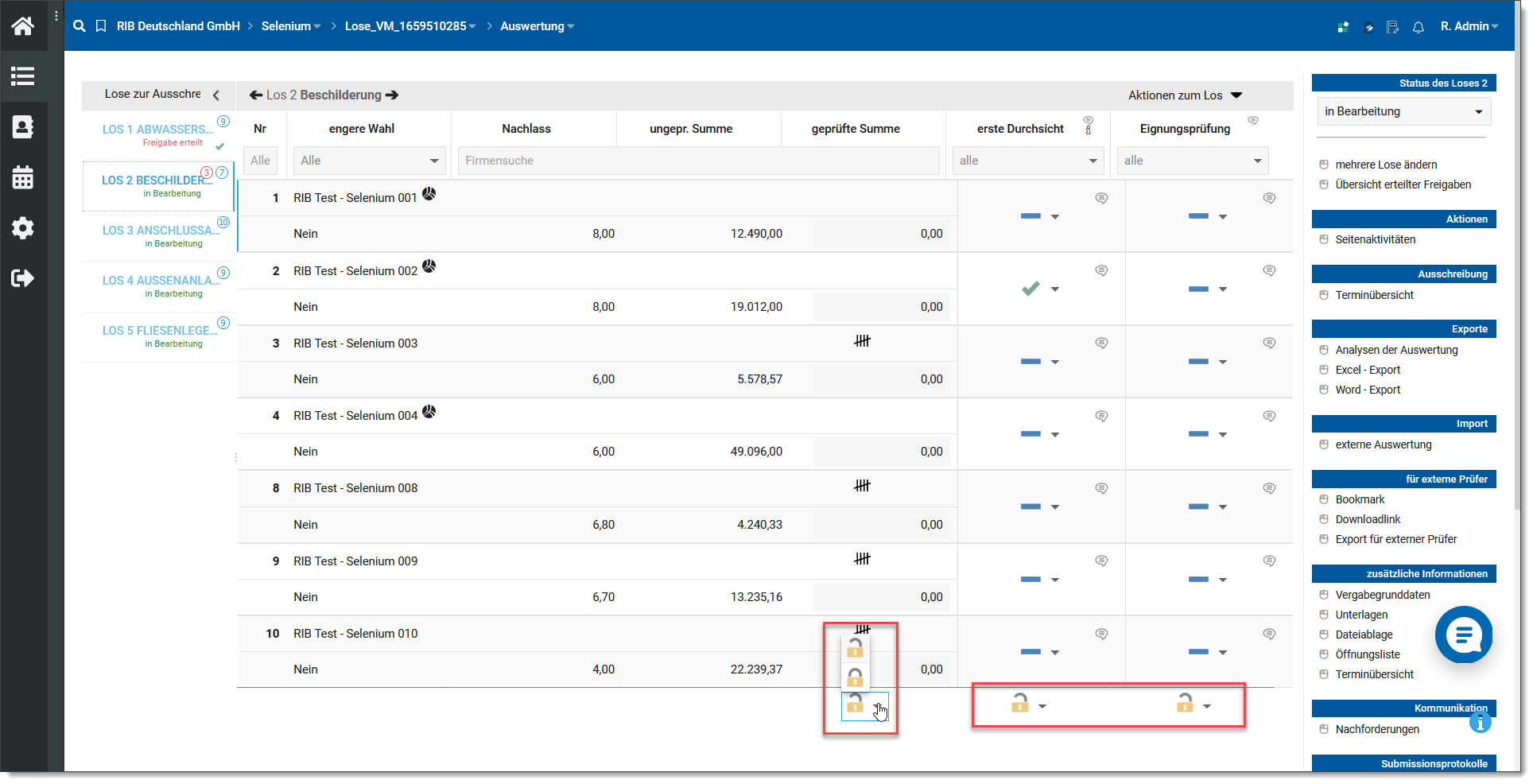
Task: Click the icon beside erste Durchsicht header
Action: [1089, 124]
